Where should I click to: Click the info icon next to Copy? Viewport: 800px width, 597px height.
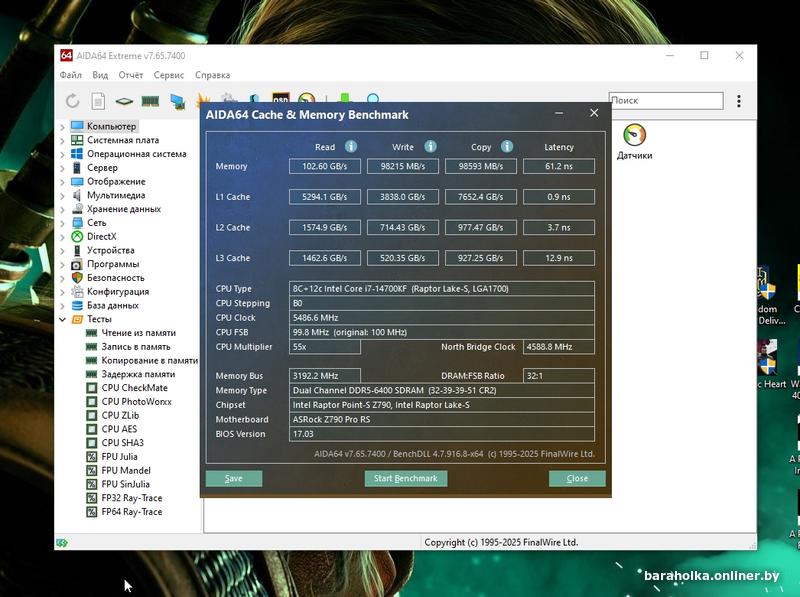tap(507, 146)
